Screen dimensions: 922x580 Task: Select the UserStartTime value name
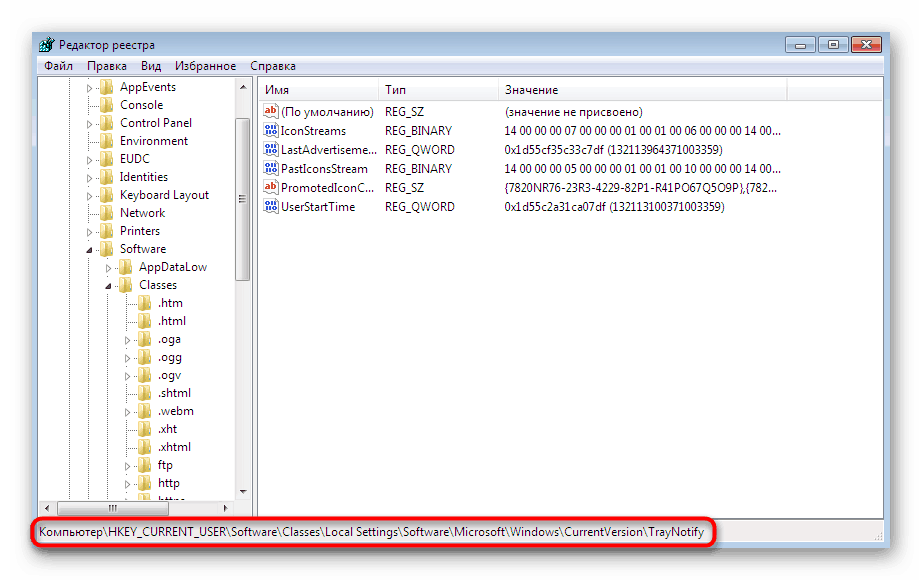pos(318,207)
